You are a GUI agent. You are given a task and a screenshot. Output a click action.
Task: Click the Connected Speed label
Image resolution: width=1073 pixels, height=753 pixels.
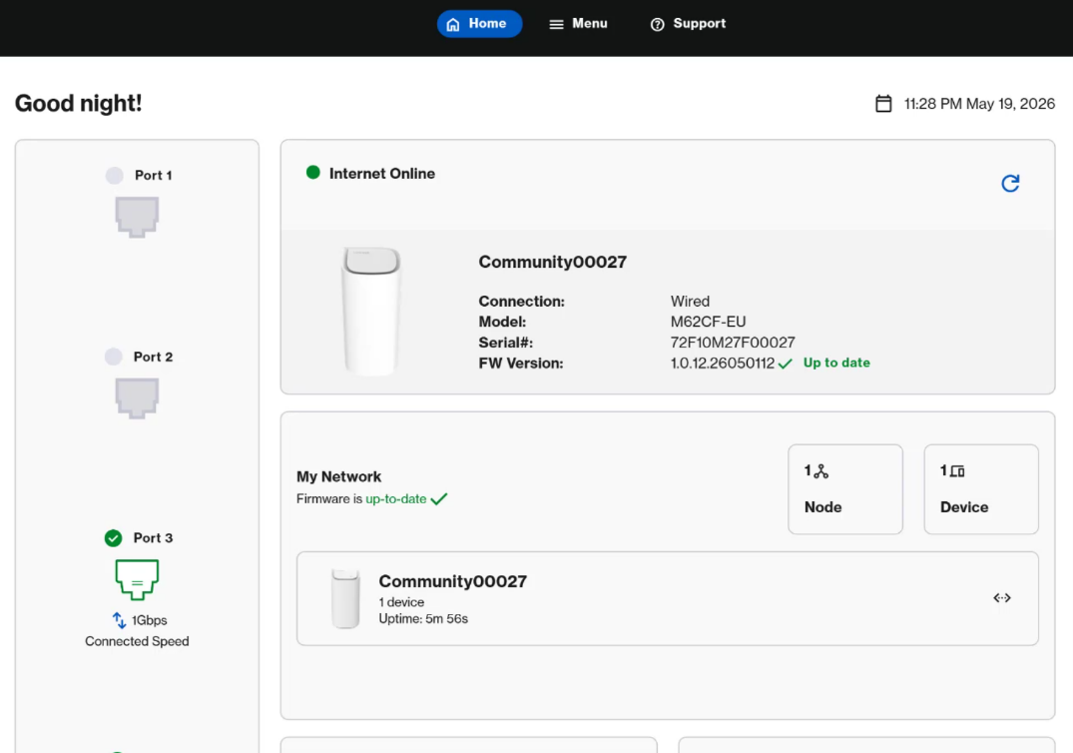137,641
